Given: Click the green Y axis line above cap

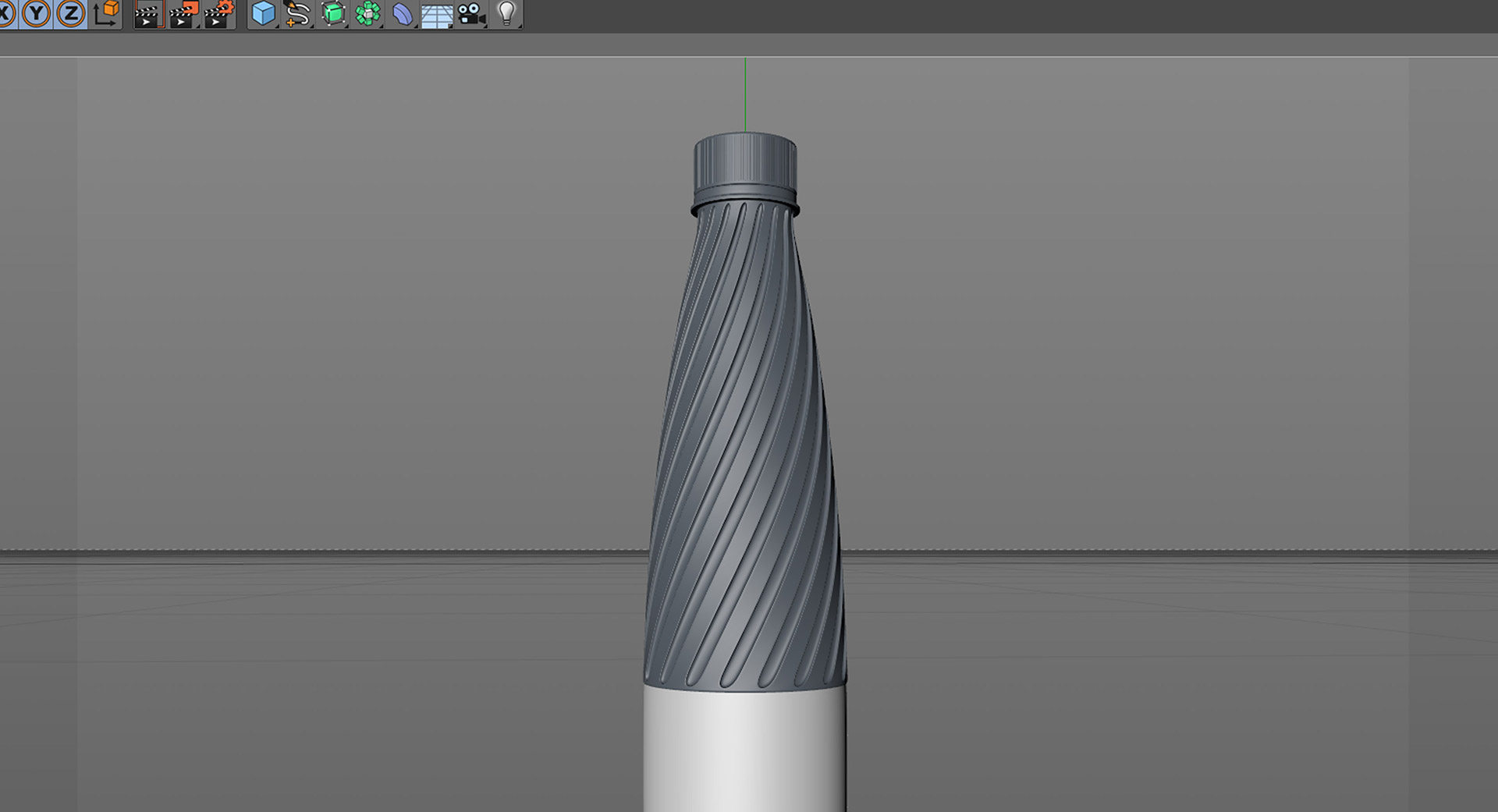Looking at the screenshot, I should (x=745, y=94).
